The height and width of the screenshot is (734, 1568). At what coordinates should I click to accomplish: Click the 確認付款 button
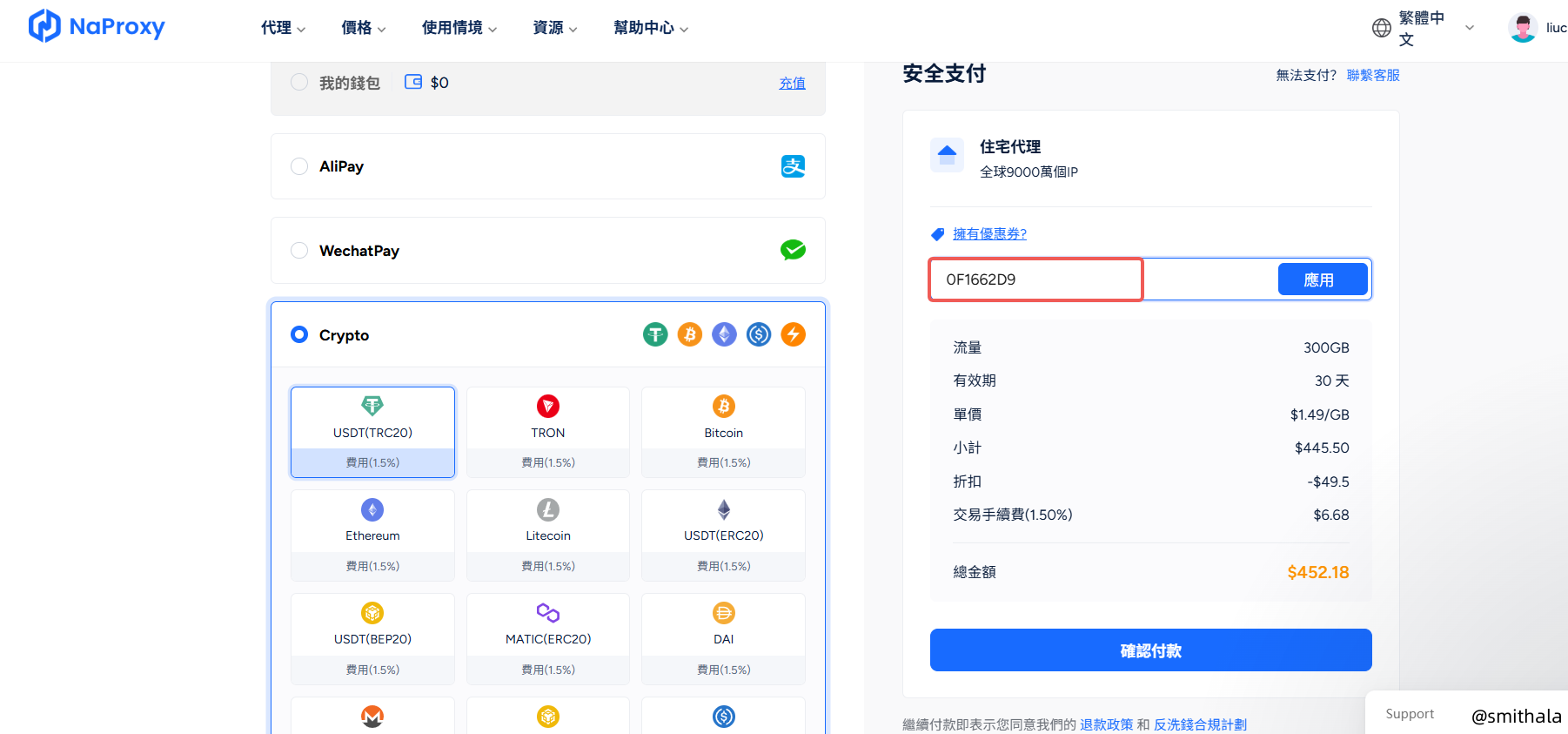[x=1150, y=650]
